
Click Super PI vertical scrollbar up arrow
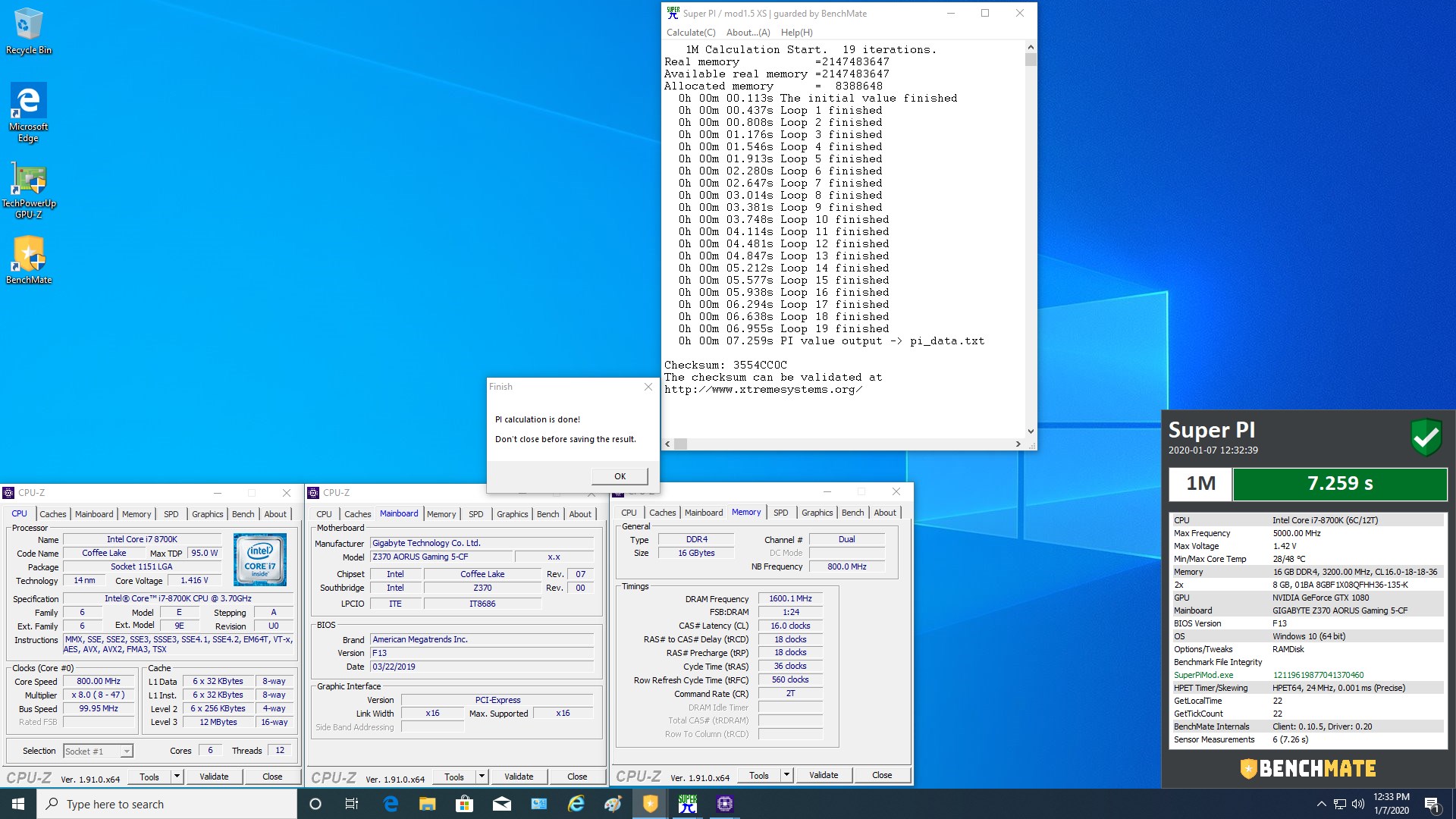coord(1031,47)
